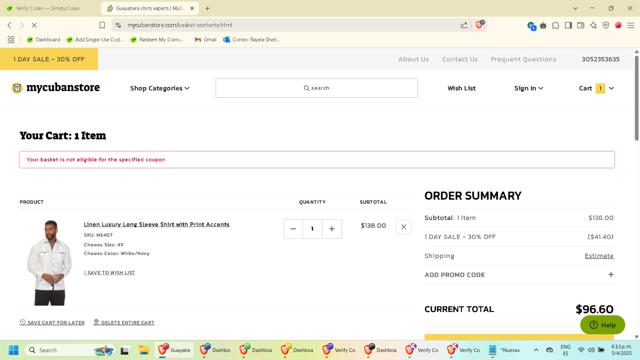Open the Brave wallet icon

pos(580,25)
